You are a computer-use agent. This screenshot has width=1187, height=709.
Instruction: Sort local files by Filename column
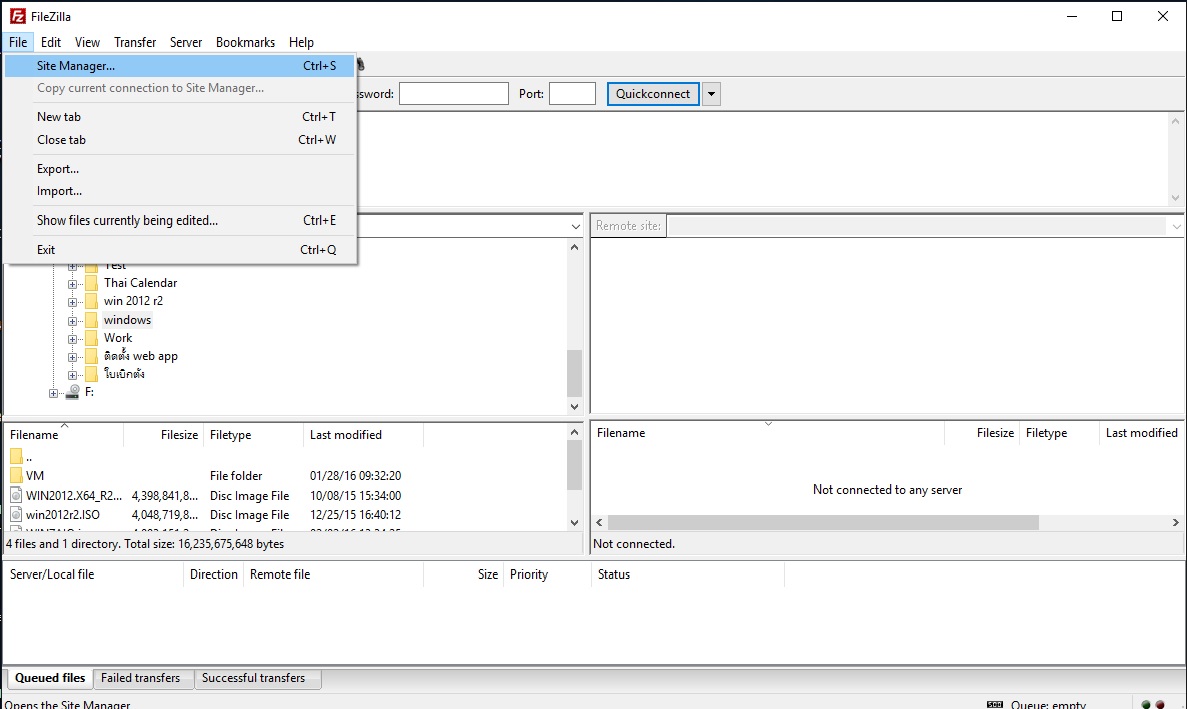pos(64,435)
